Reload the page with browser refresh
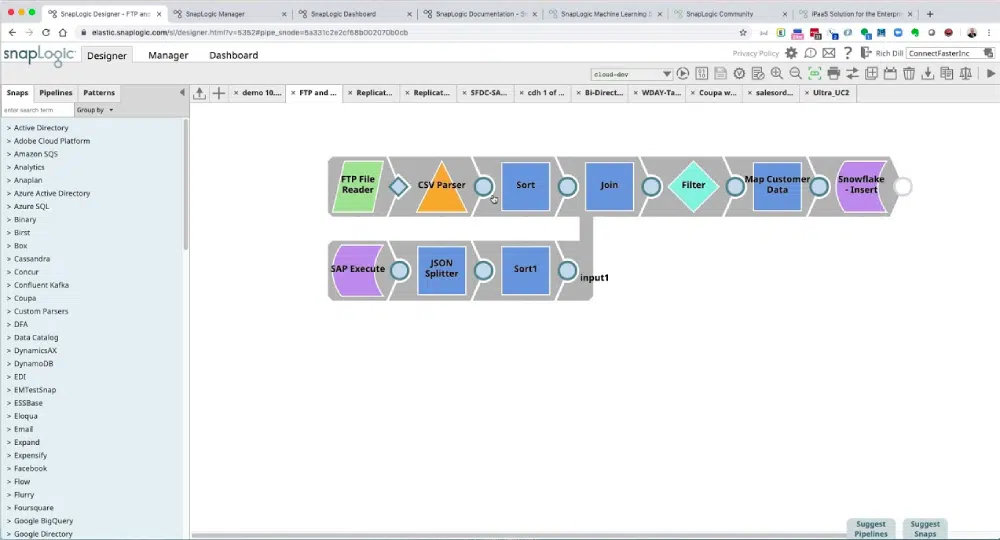The image size is (1000, 540). pos(46,32)
